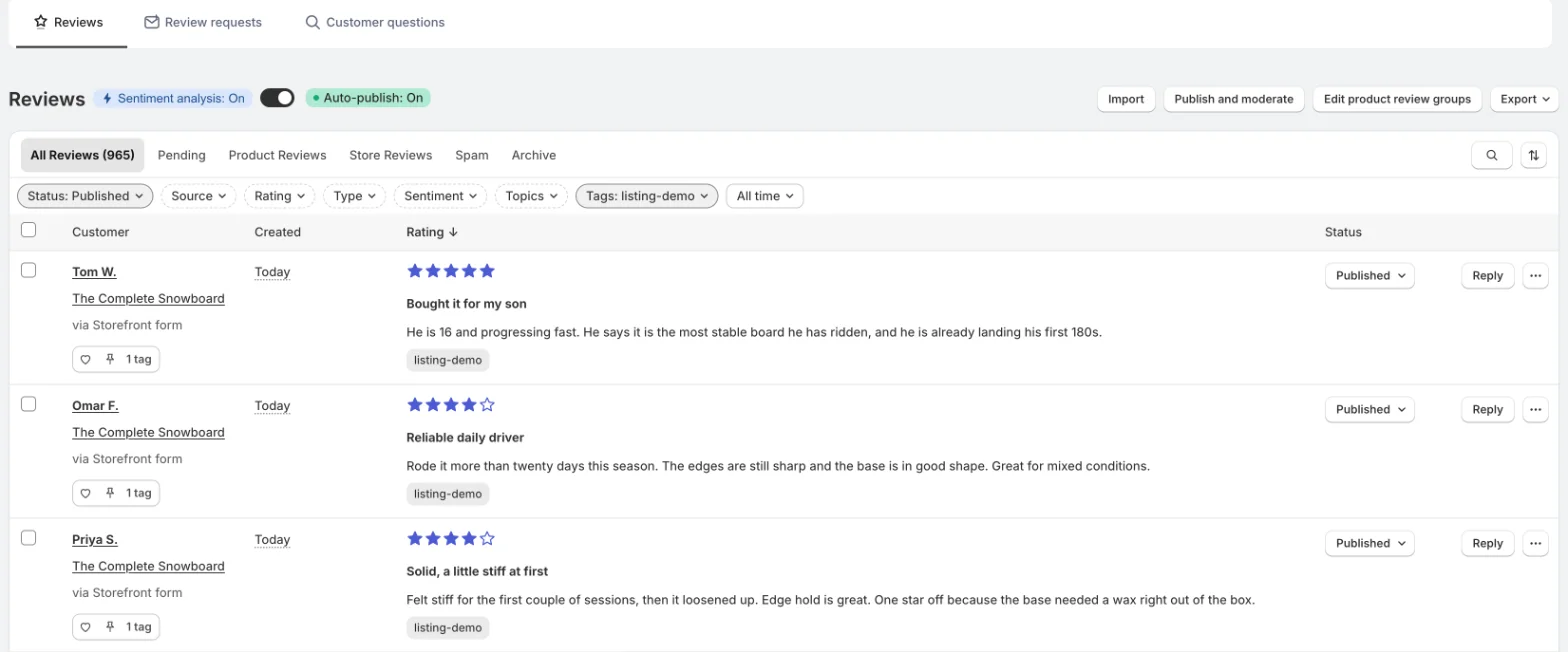Click the pin icon in Tom W. row
The height and width of the screenshot is (652, 1568).
pyautogui.click(x=110, y=359)
